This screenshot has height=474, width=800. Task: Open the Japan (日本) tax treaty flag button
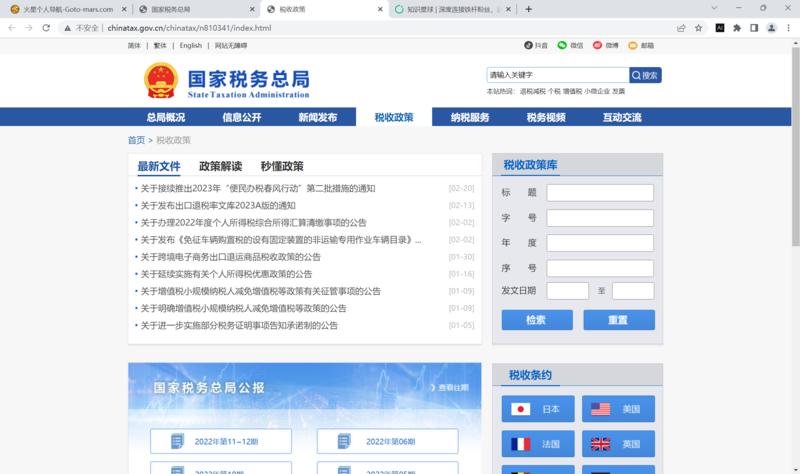[538, 409]
